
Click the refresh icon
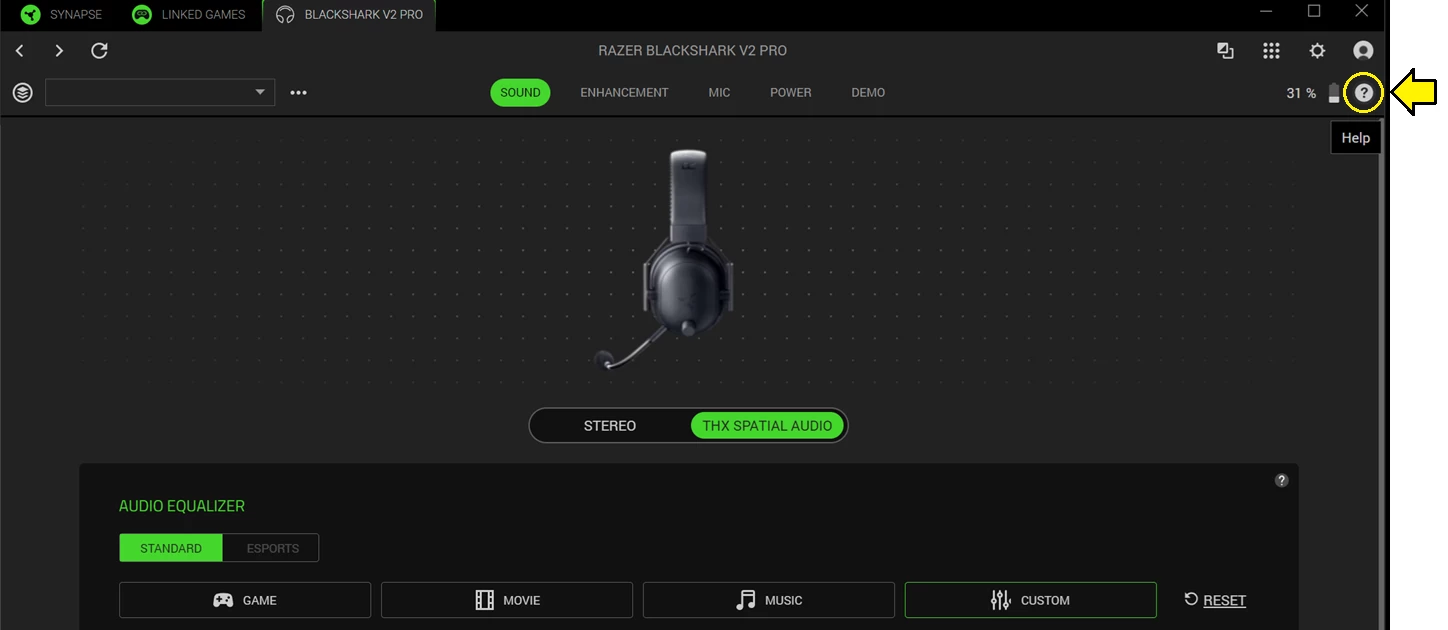click(99, 50)
